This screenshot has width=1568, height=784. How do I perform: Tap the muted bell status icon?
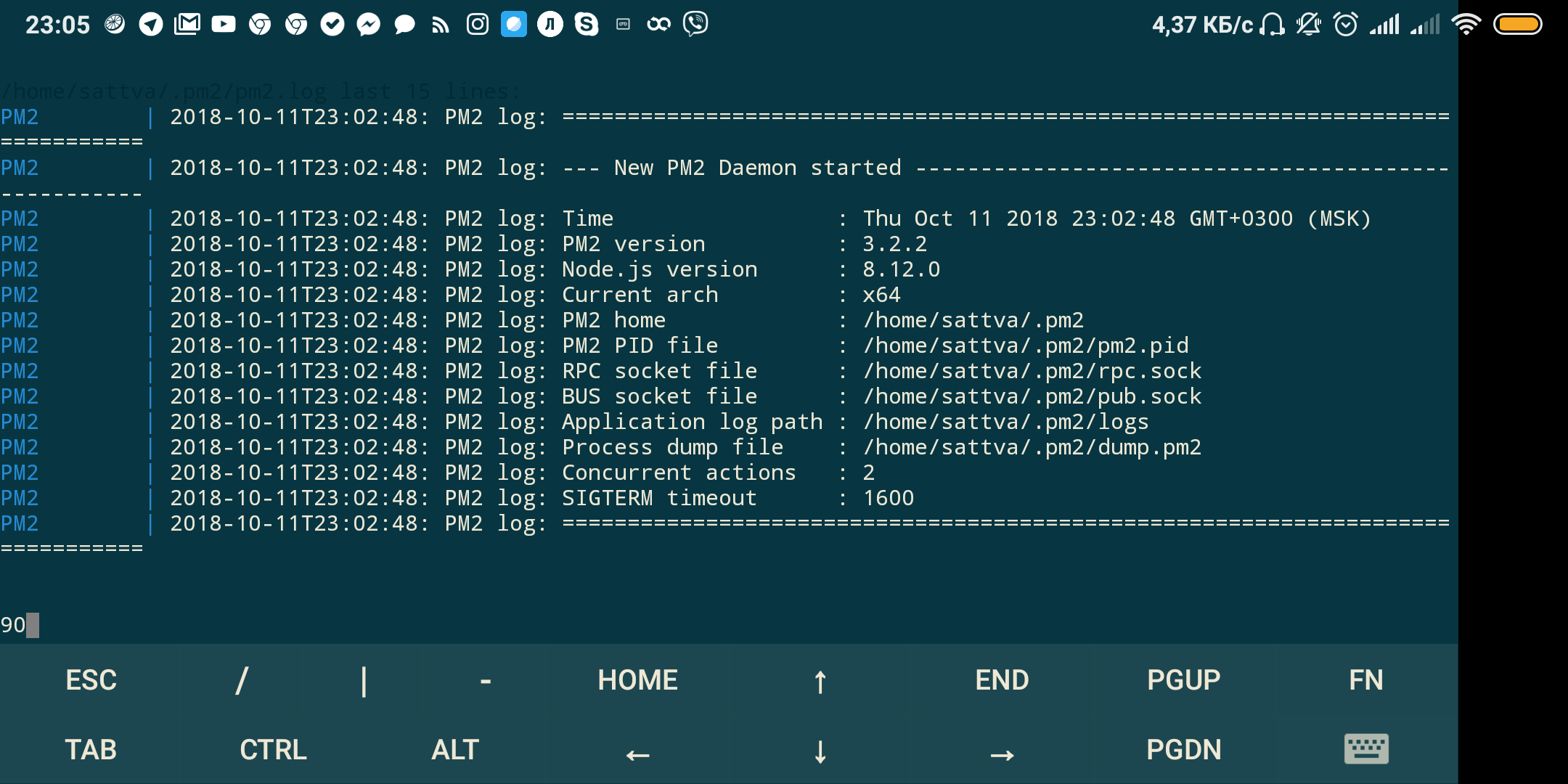click(x=1309, y=25)
